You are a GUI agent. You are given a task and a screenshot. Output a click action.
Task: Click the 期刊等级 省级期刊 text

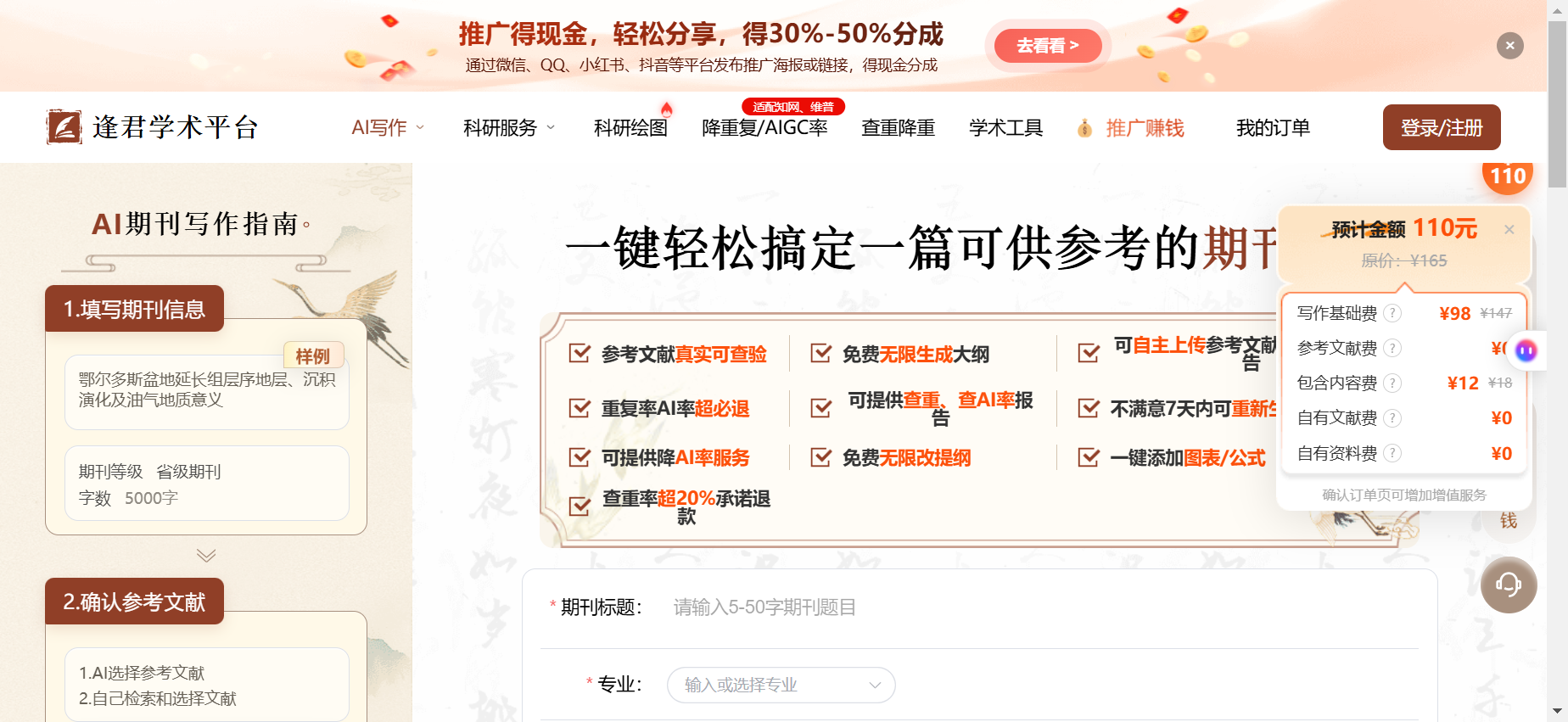149,472
